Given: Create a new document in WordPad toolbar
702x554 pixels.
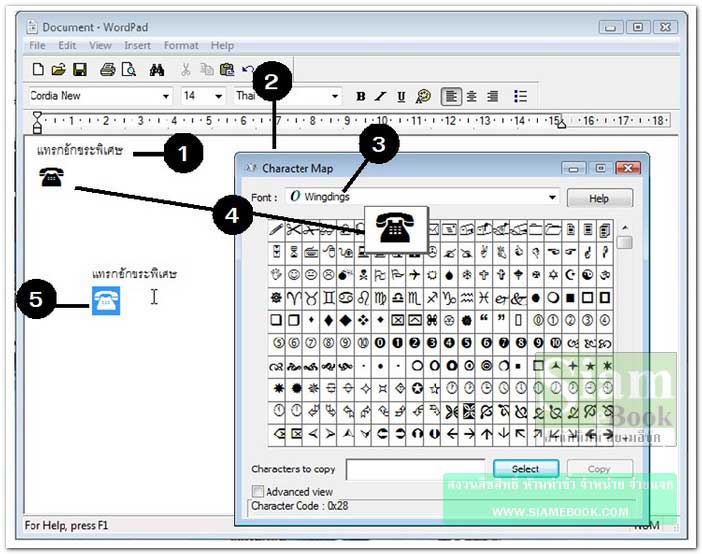Looking at the screenshot, I should tap(39, 69).
